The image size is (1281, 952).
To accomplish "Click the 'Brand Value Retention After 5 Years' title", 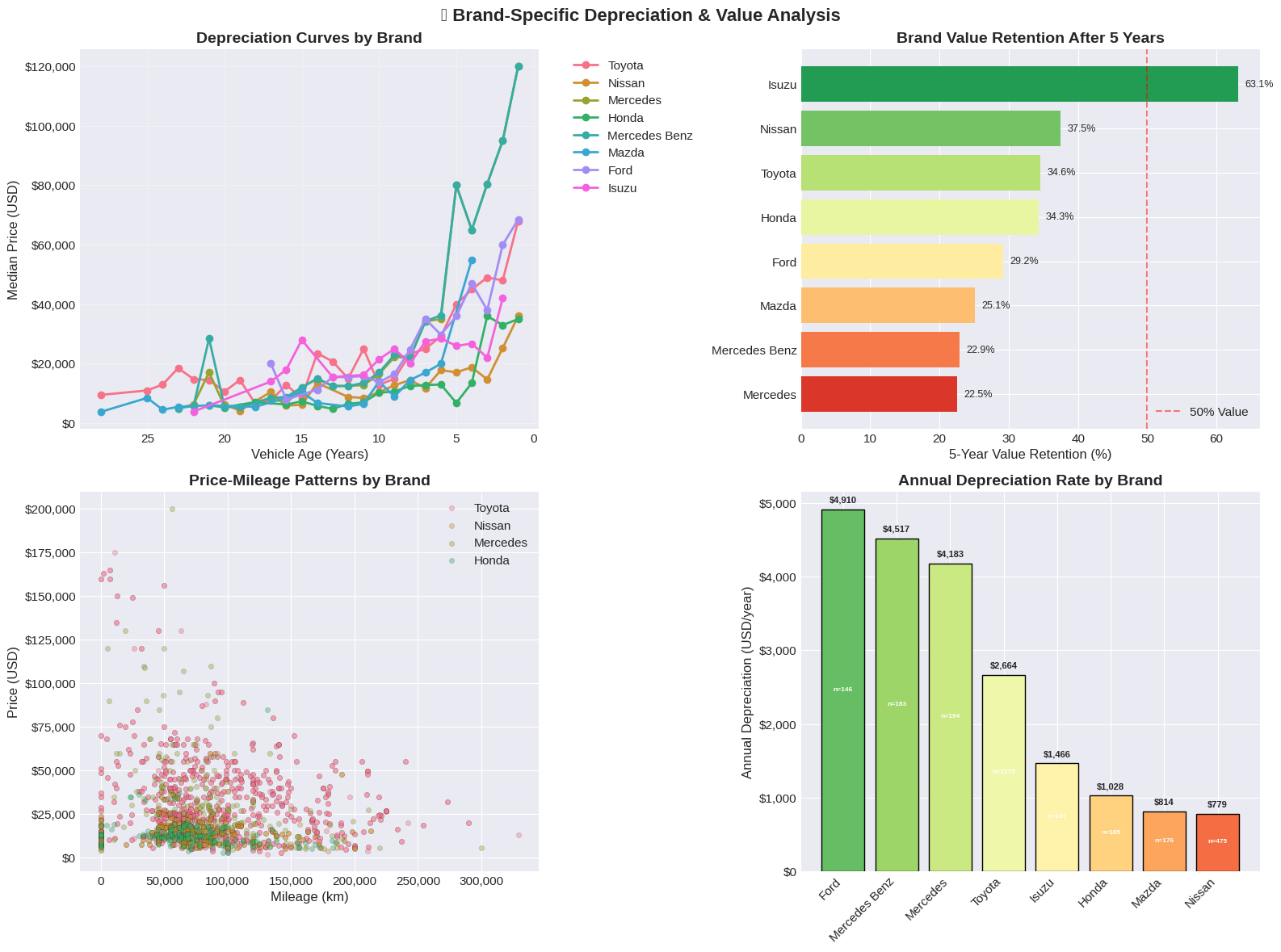I will click(x=1030, y=38).
